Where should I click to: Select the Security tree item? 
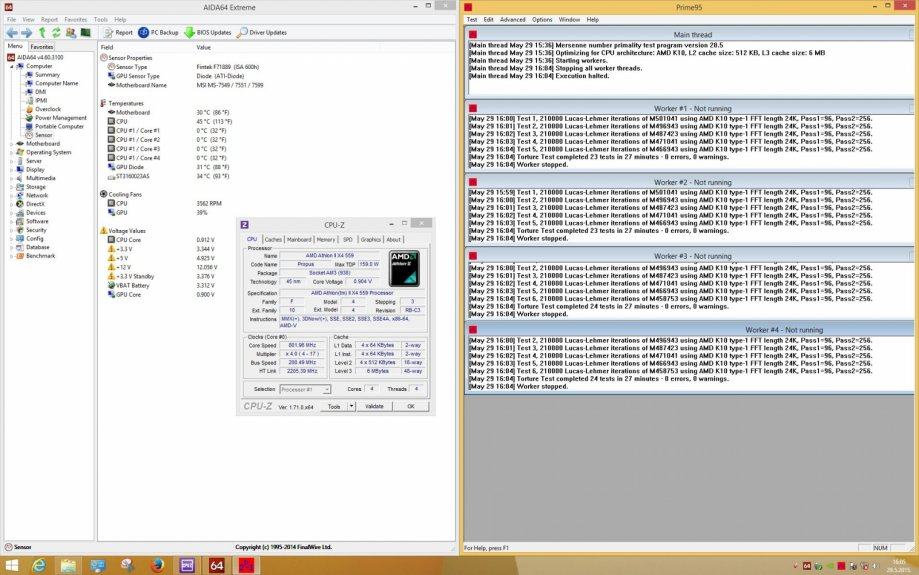click(x=36, y=230)
